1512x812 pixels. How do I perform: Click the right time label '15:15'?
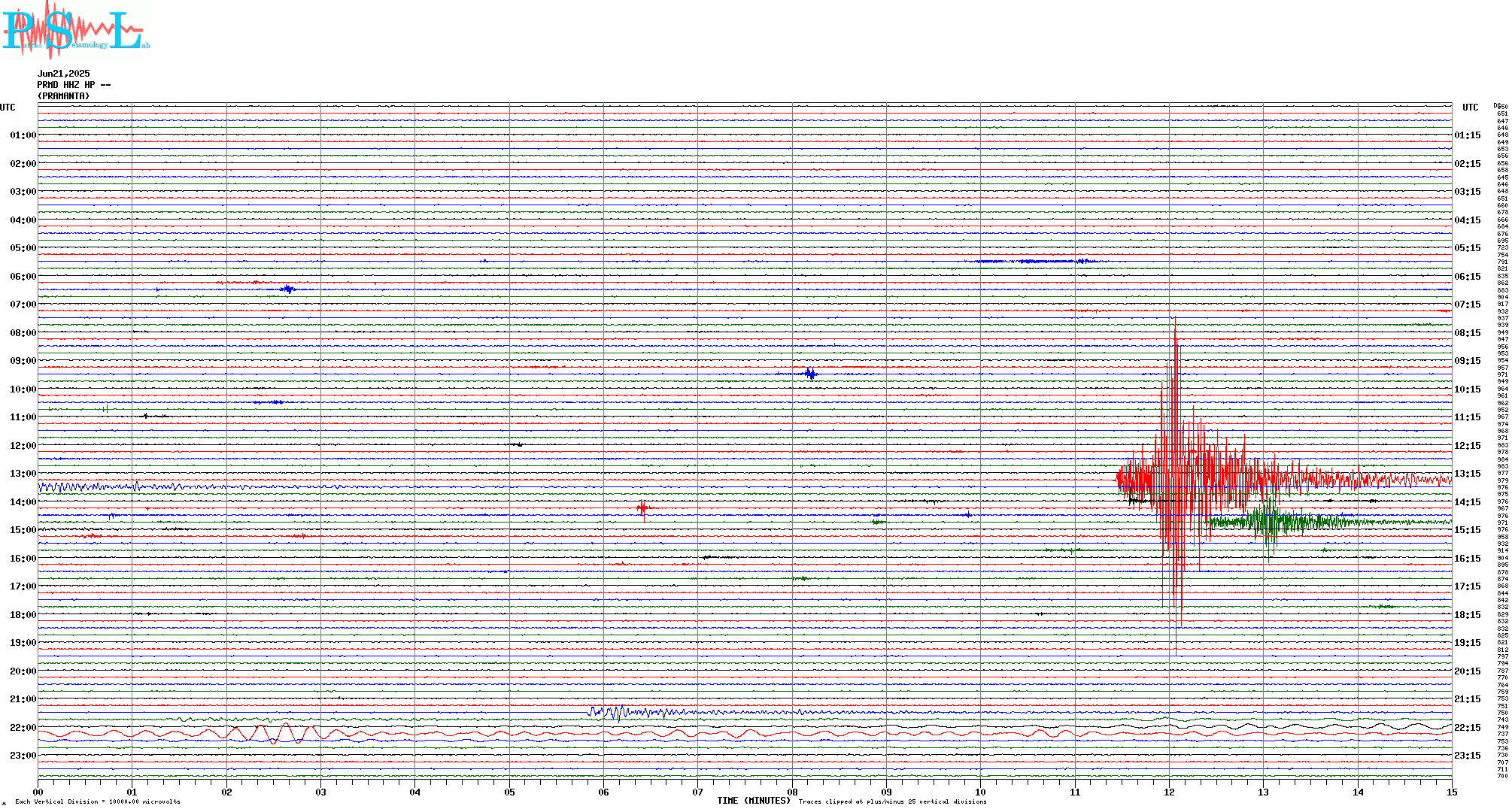click(x=1468, y=530)
